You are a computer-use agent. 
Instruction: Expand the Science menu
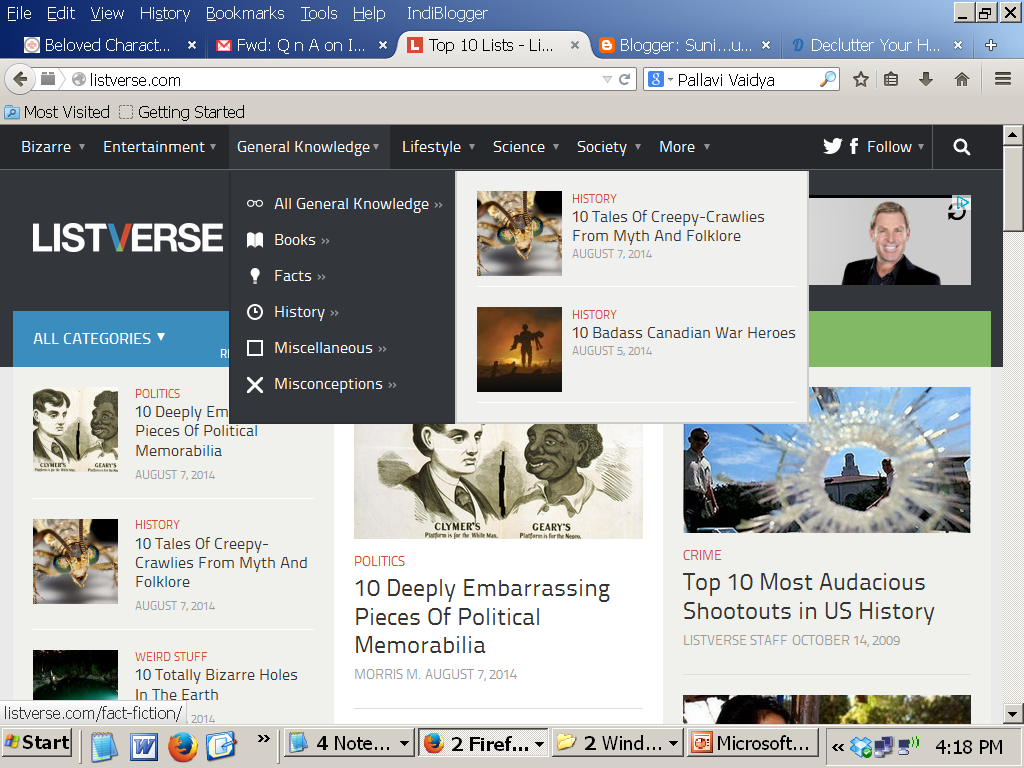click(x=526, y=147)
